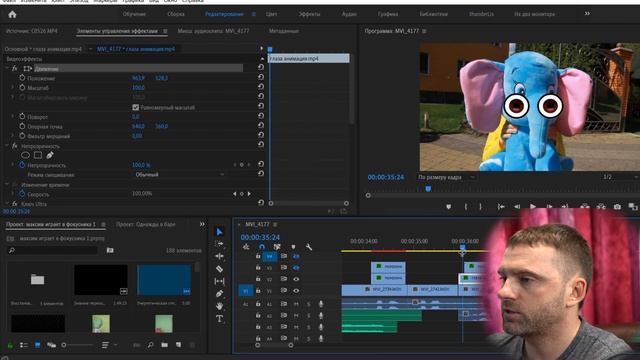
Task: Reset the Position parameter
Action: coord(261,77)
